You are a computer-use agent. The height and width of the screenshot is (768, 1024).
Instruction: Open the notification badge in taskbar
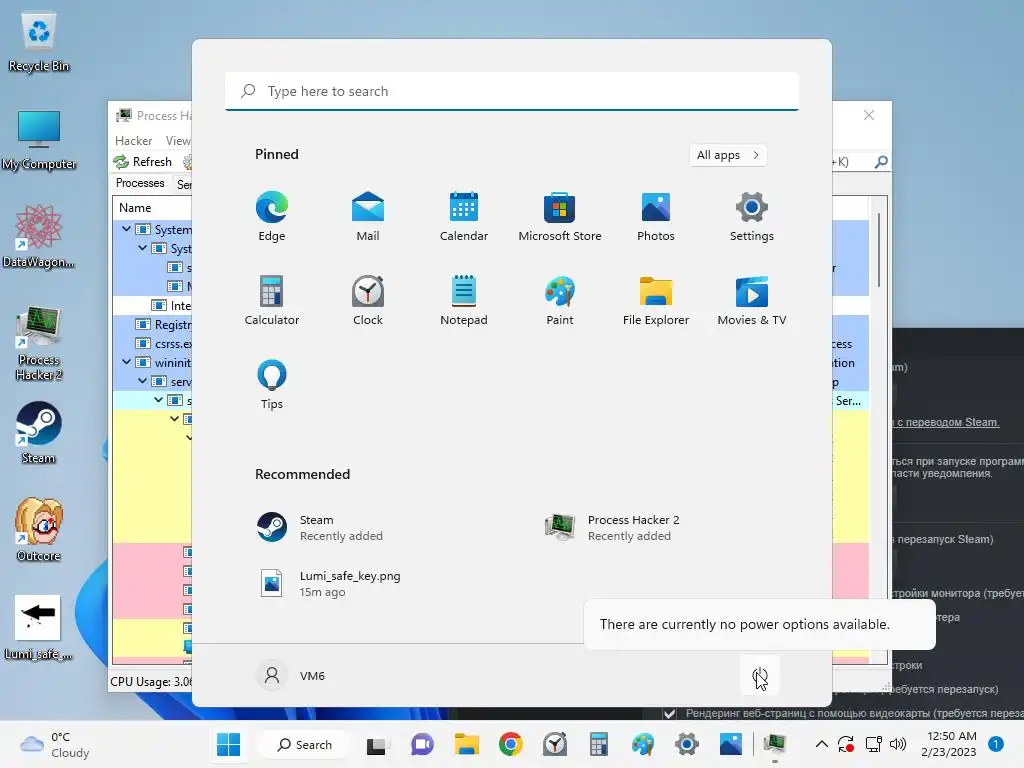click(996, 744)
